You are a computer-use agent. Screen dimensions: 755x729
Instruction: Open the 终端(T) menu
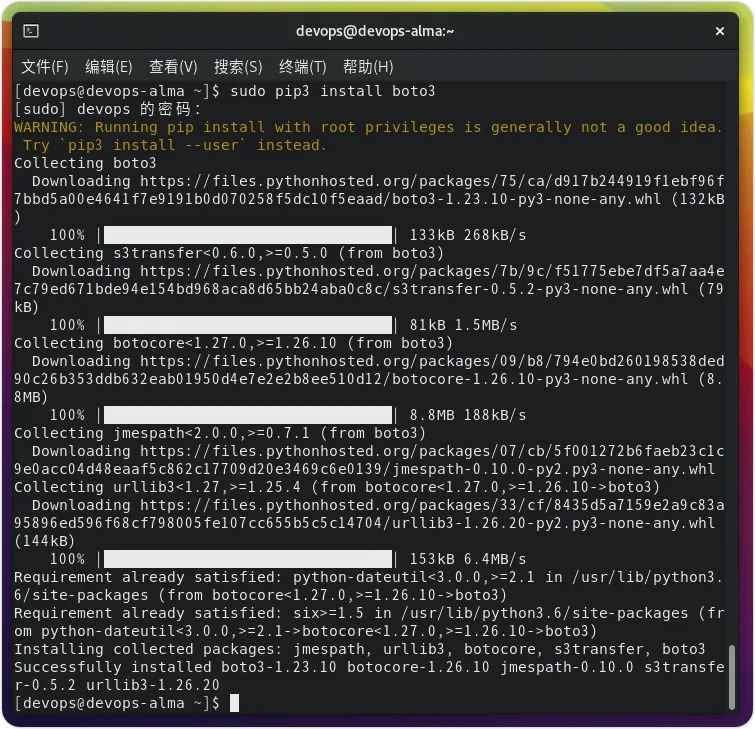point(303,67)
